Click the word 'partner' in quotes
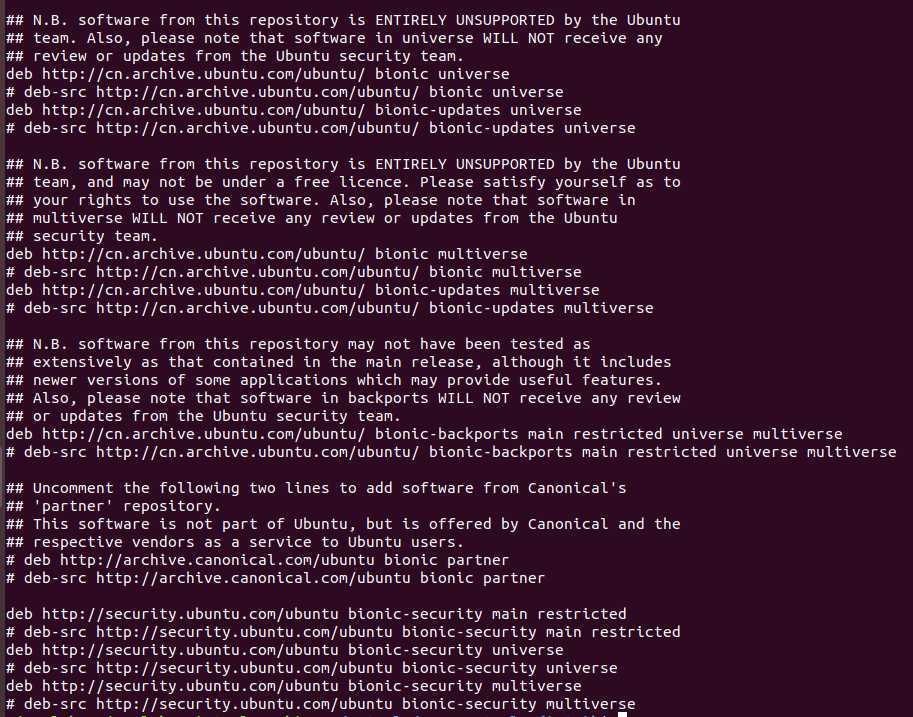The height and width of the screenshot is (717, 913). click(x=73, y=506)
